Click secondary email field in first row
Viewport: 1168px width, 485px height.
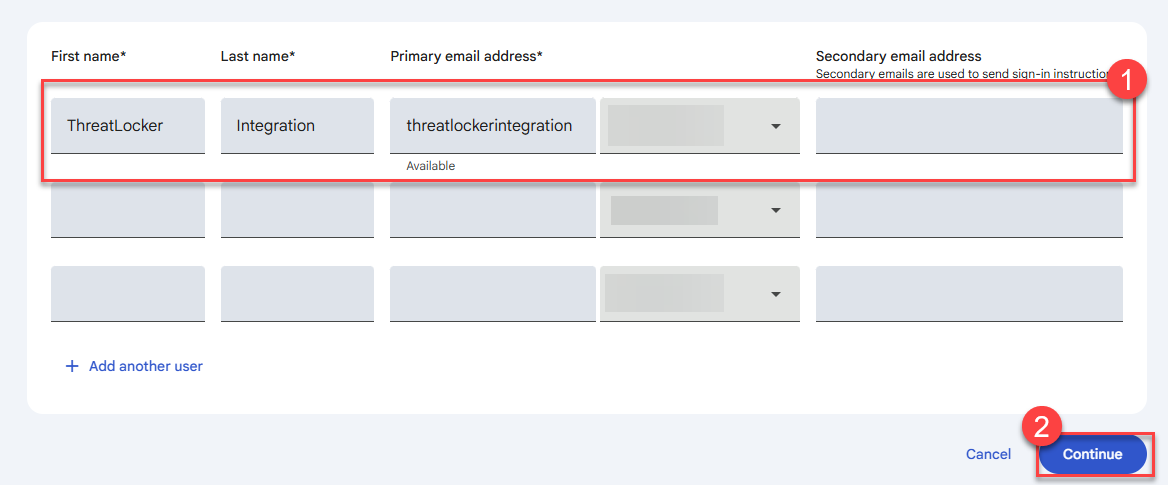coord(969,126)
